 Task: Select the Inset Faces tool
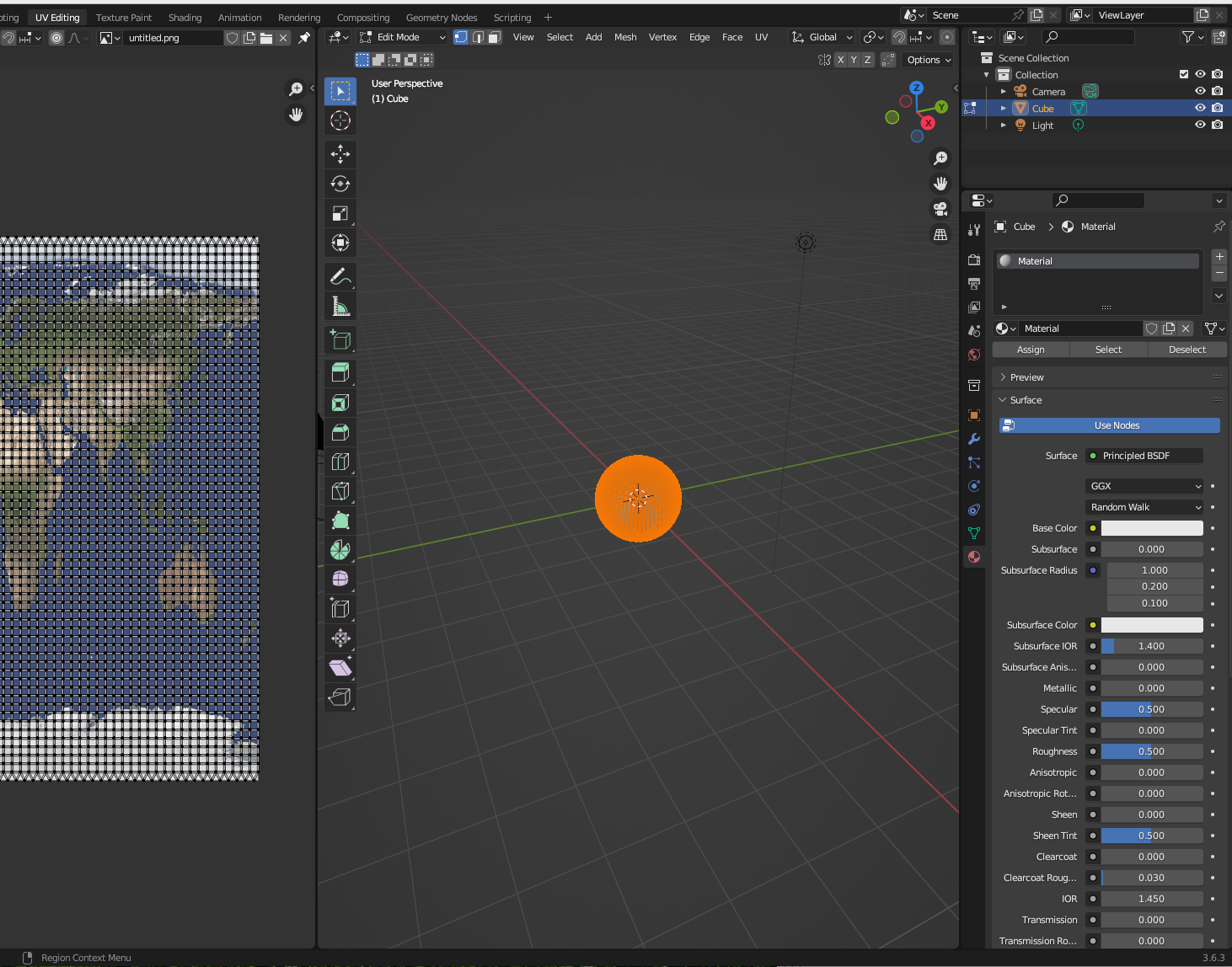point(340,403)
